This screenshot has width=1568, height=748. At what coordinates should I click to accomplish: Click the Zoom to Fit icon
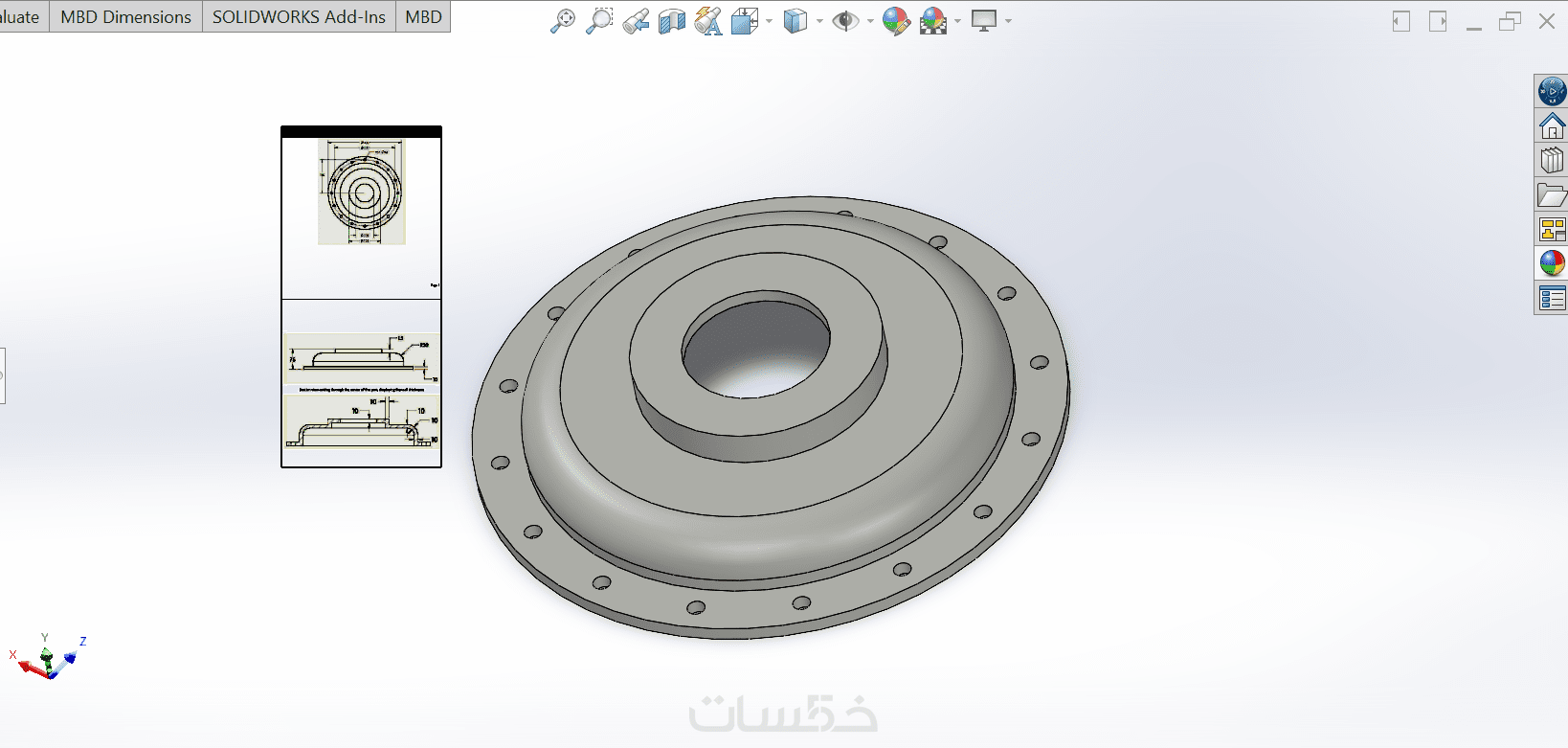tap(563, 20)
